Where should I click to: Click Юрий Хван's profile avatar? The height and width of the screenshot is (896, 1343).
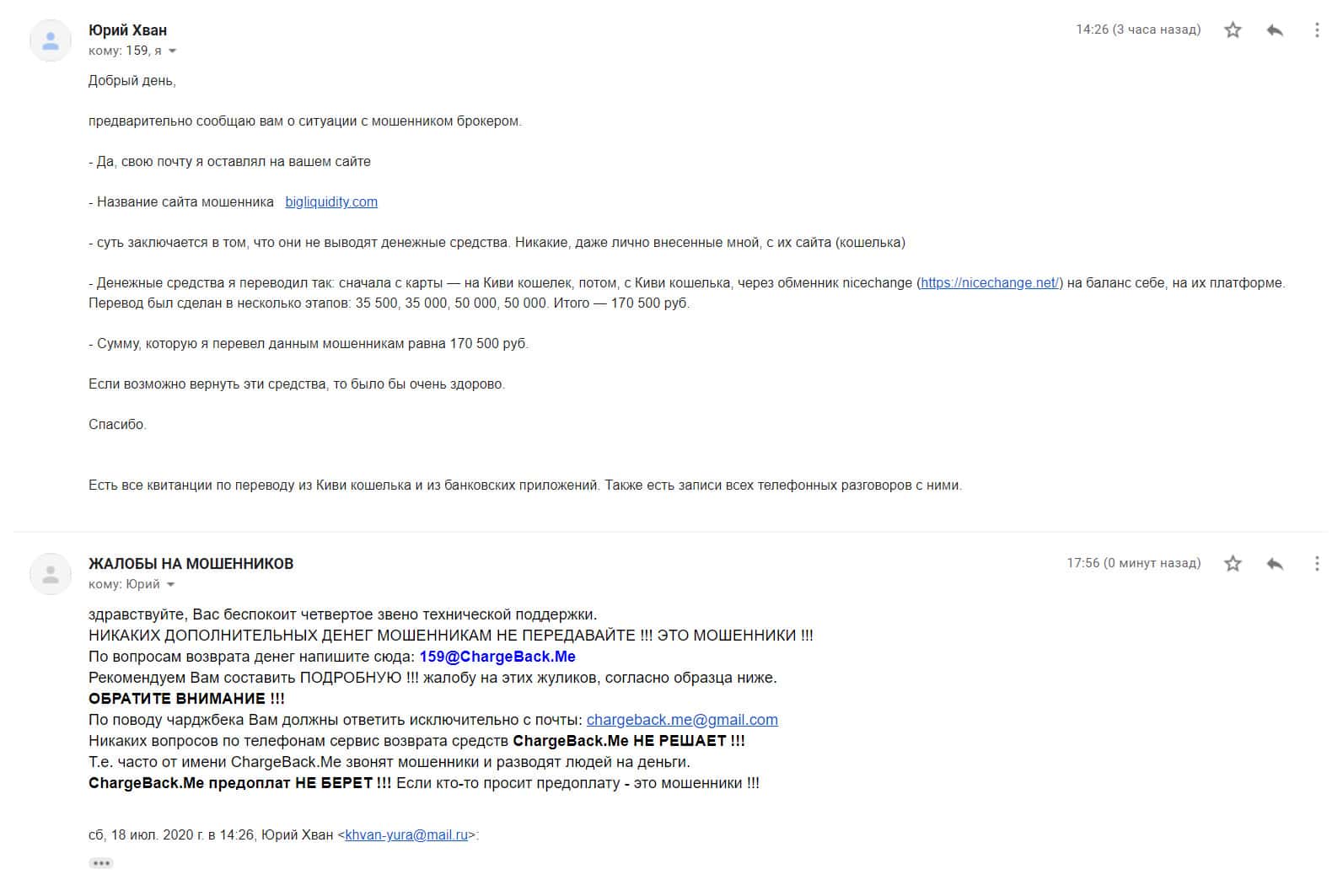coord(51,40)
